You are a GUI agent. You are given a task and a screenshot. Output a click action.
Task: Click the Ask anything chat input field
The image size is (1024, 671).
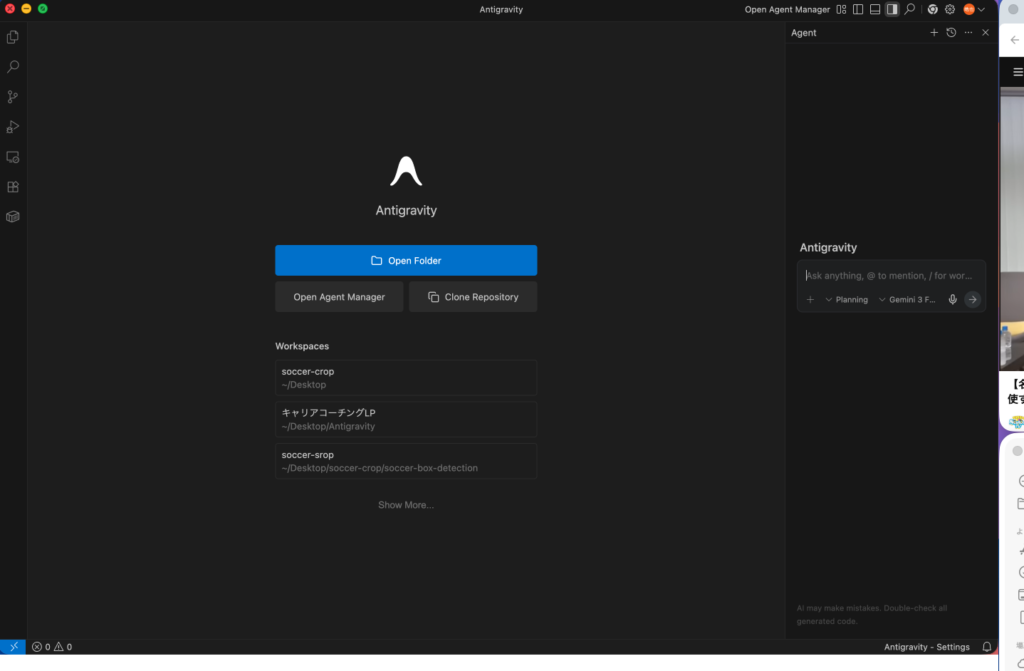click(x=890, y=275)
